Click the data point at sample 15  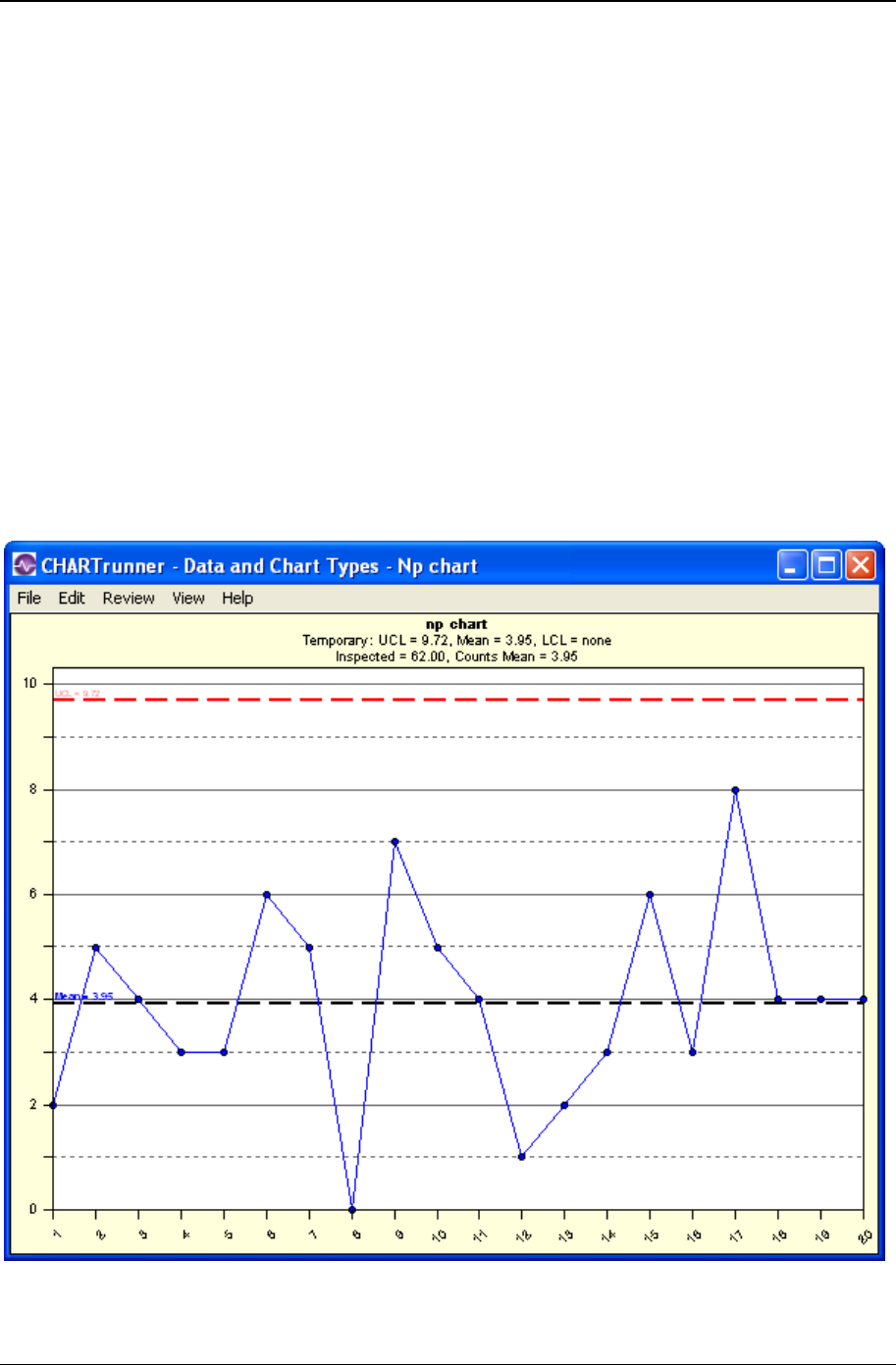pos(650,894)
